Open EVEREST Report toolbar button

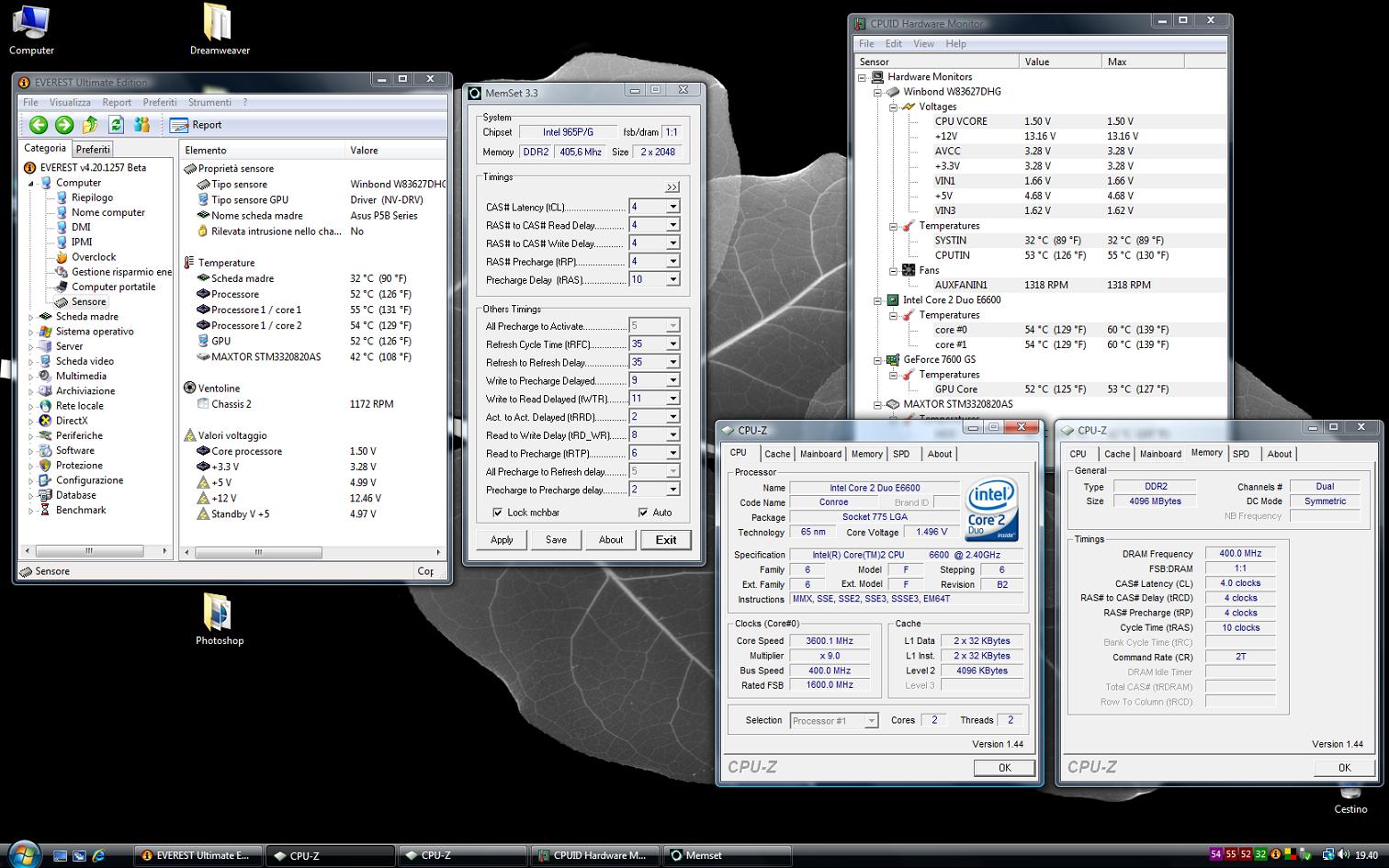coord(197,125)
